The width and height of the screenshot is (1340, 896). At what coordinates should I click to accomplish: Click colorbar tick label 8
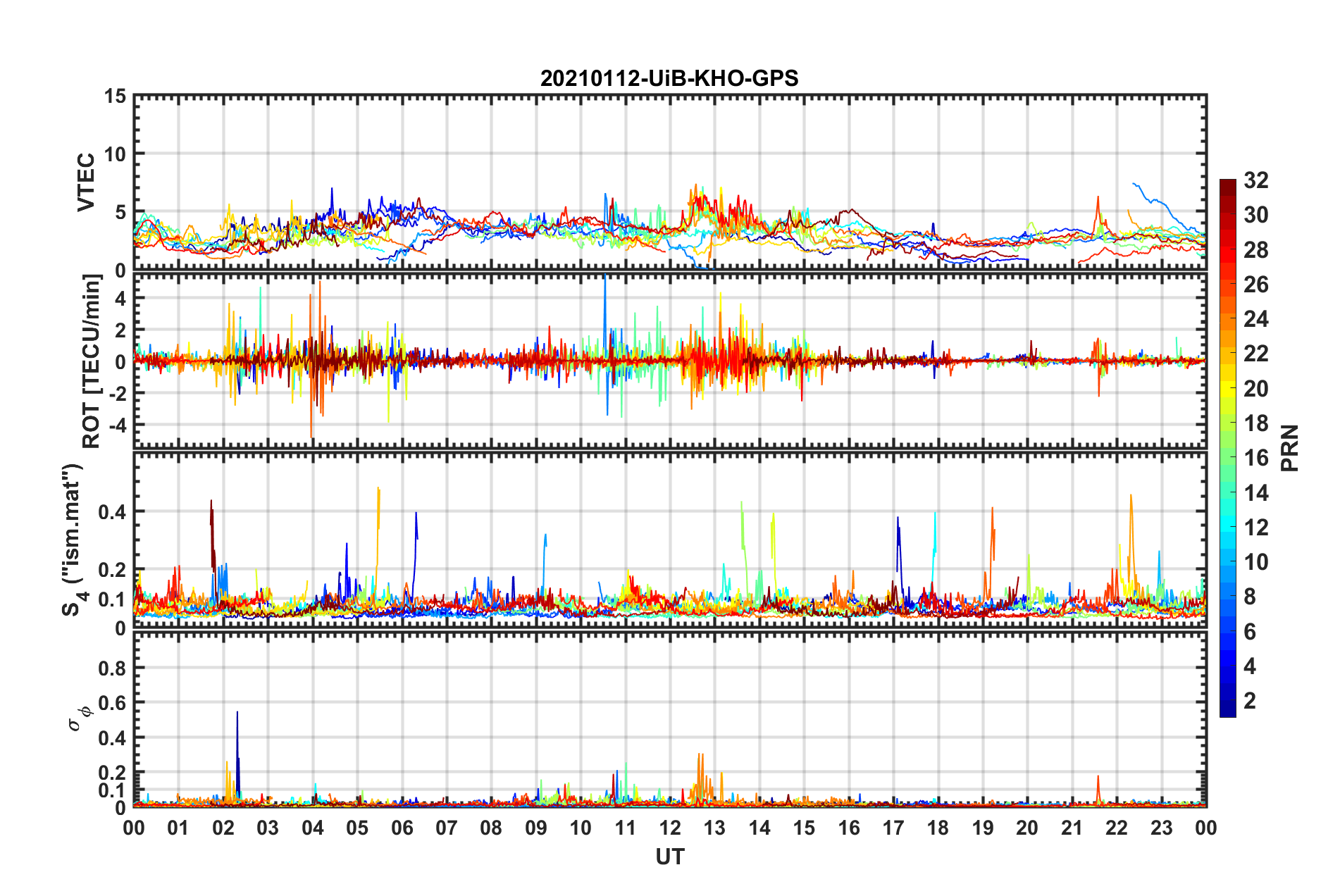[1250, 597]
